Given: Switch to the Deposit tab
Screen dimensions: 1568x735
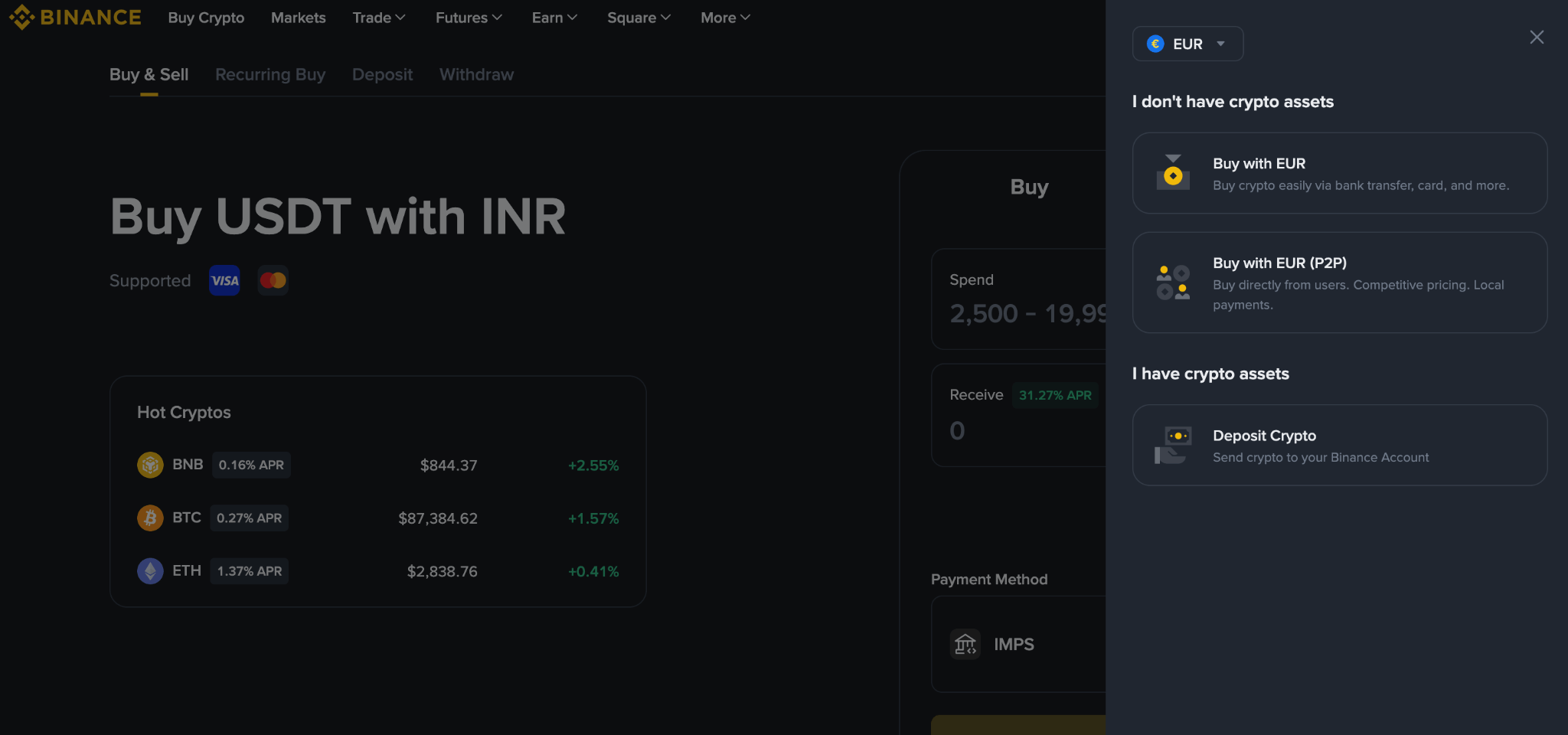Looking at the screenshot, I should (382, 74).
